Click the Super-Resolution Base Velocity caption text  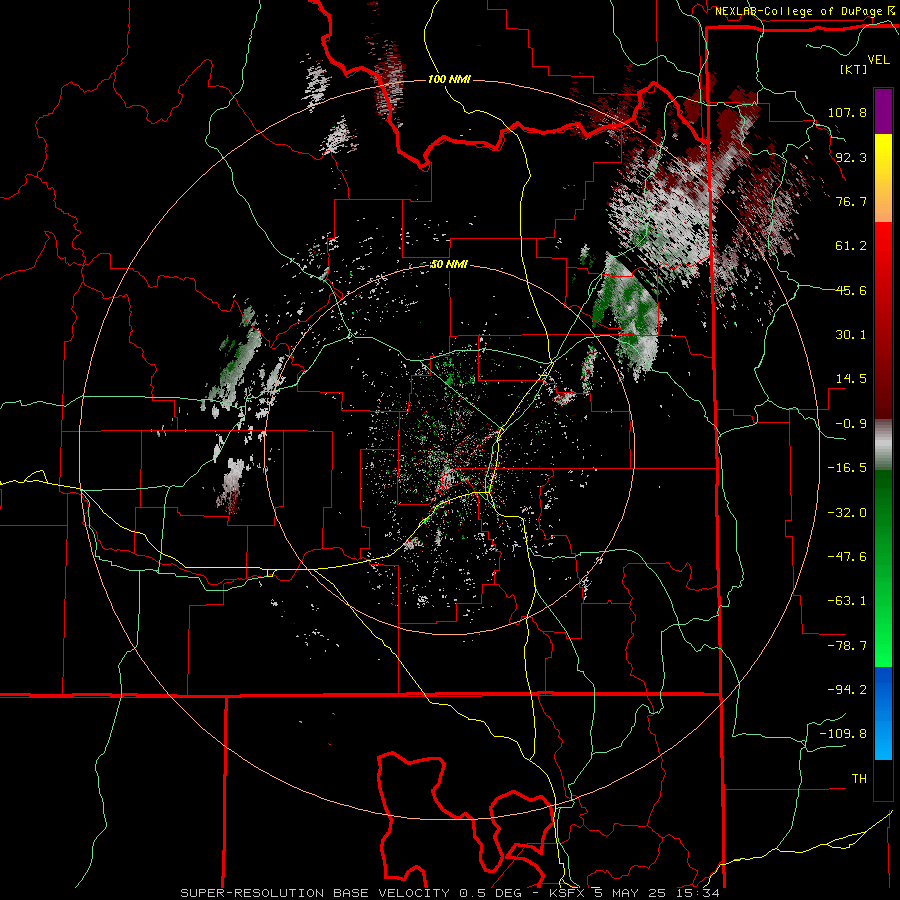449,893
